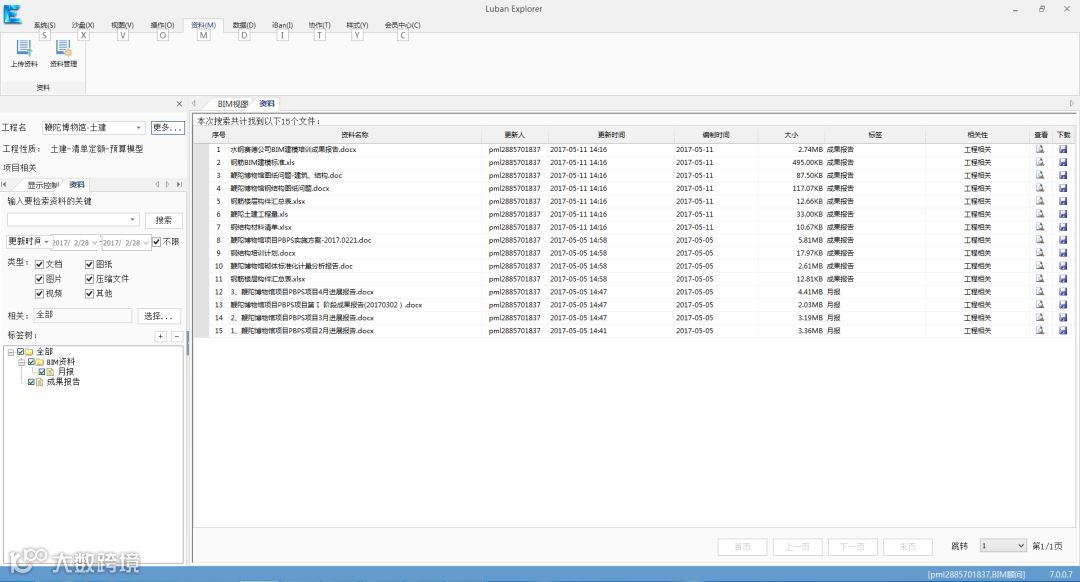The image size is (1080, 582).
Task: Uncheck the 不限 date limit checkbox
Action: pos(157,242)
